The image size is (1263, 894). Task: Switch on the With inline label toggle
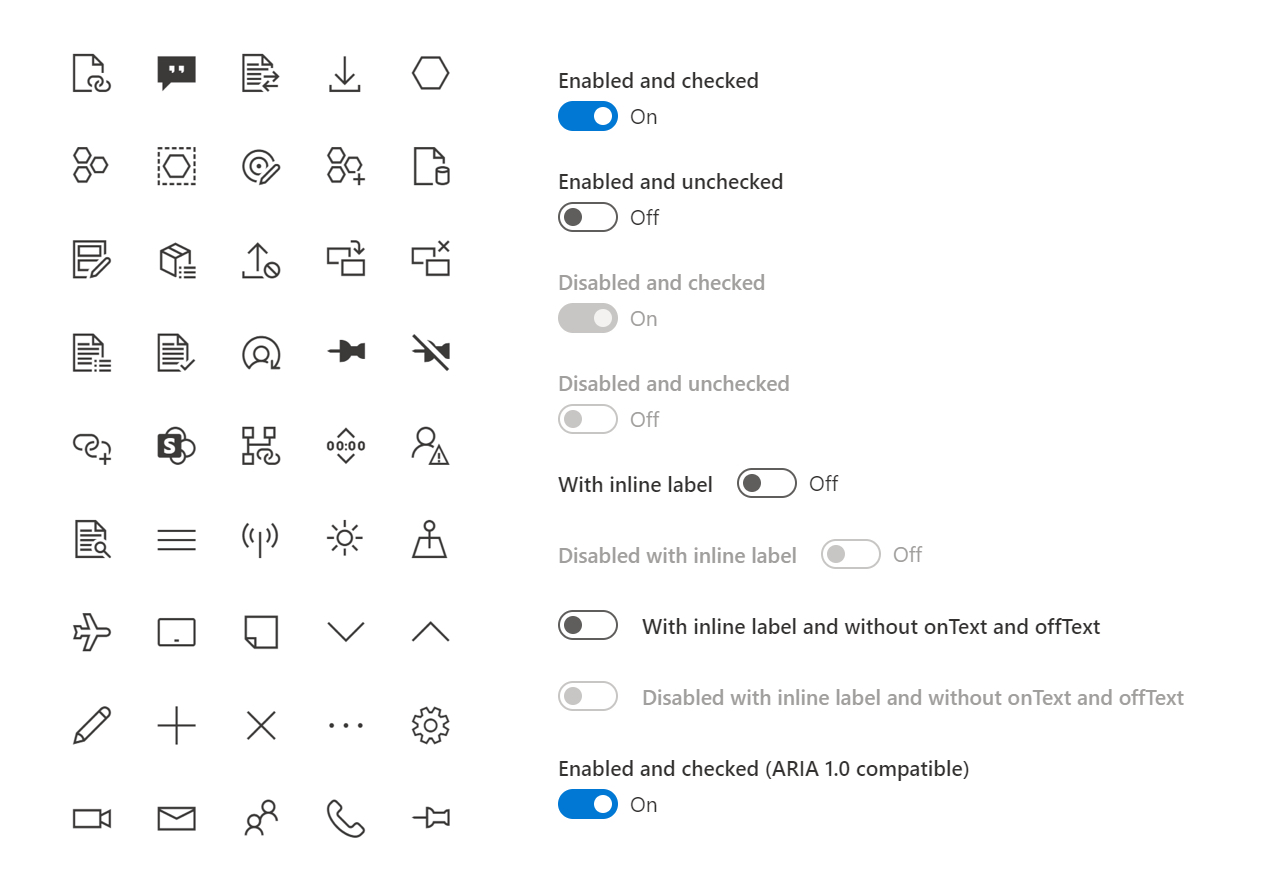(x=767, y=483)
